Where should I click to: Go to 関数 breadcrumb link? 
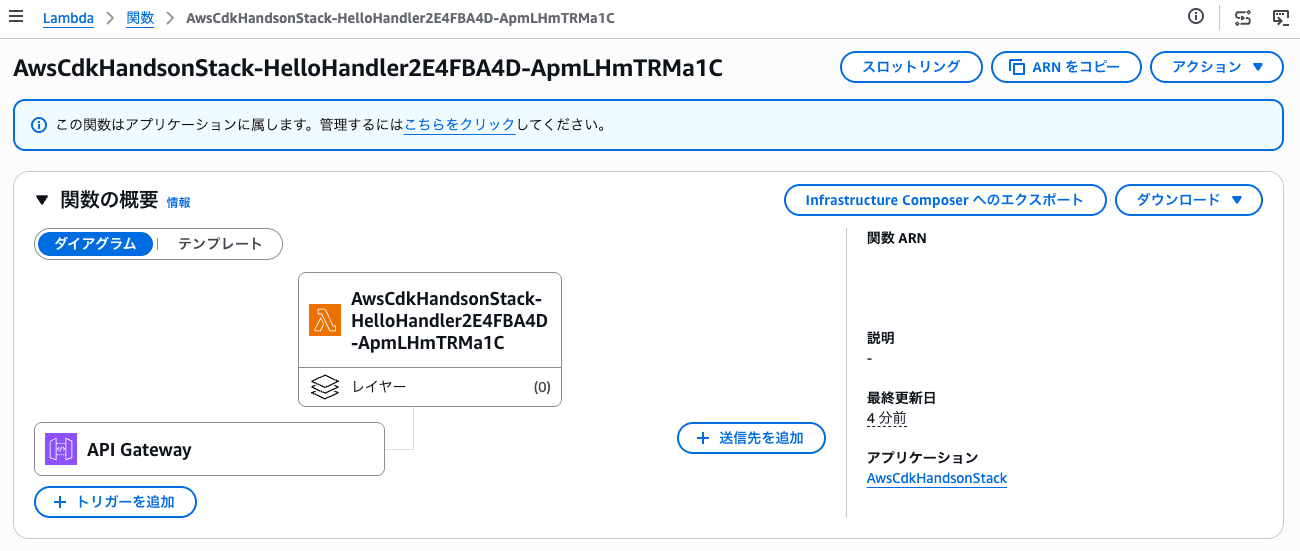pos(141,18)
